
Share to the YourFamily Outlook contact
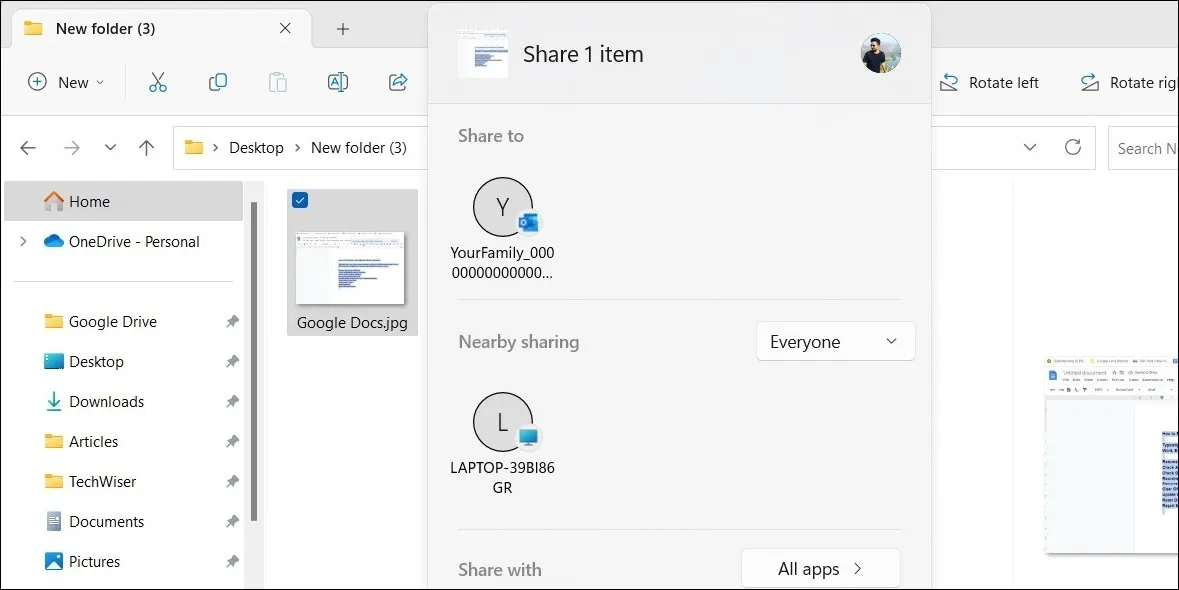coord(503,207)
